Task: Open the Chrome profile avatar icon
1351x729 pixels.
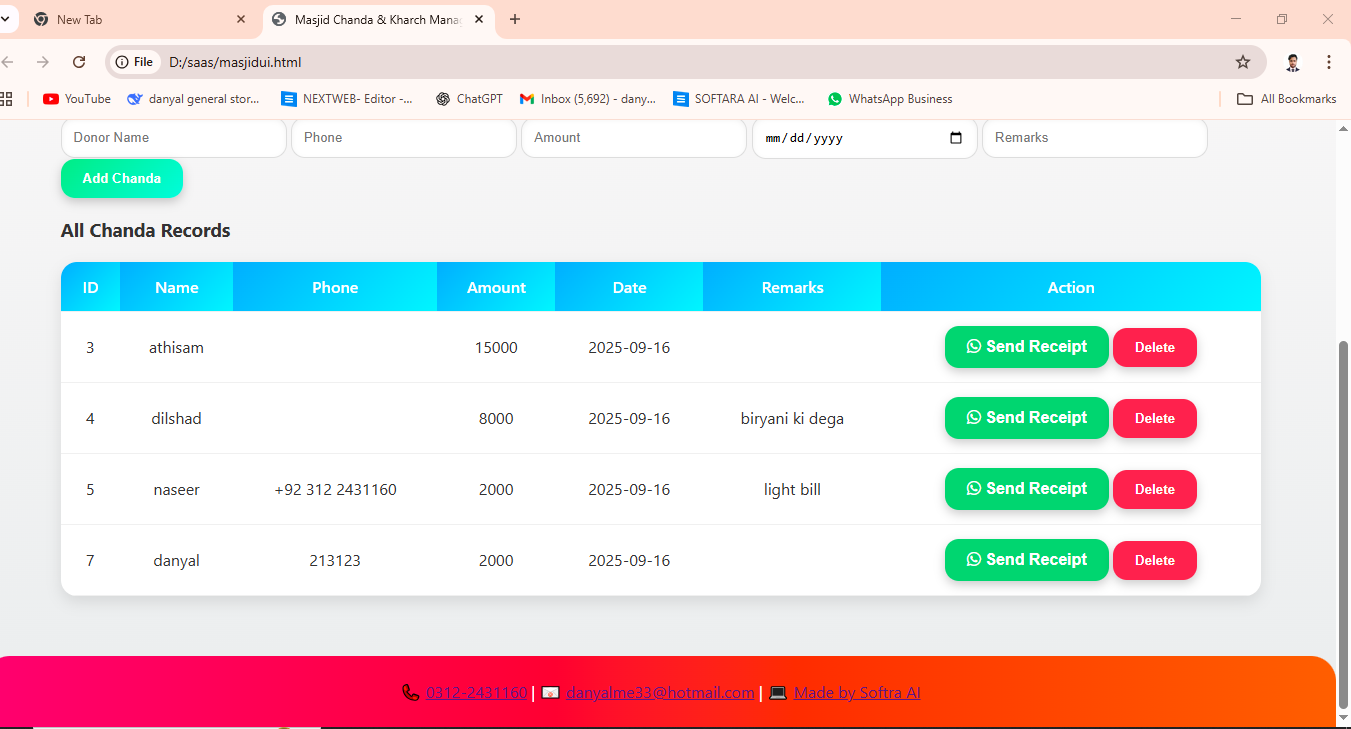Action: click(x=1293, y=62)
